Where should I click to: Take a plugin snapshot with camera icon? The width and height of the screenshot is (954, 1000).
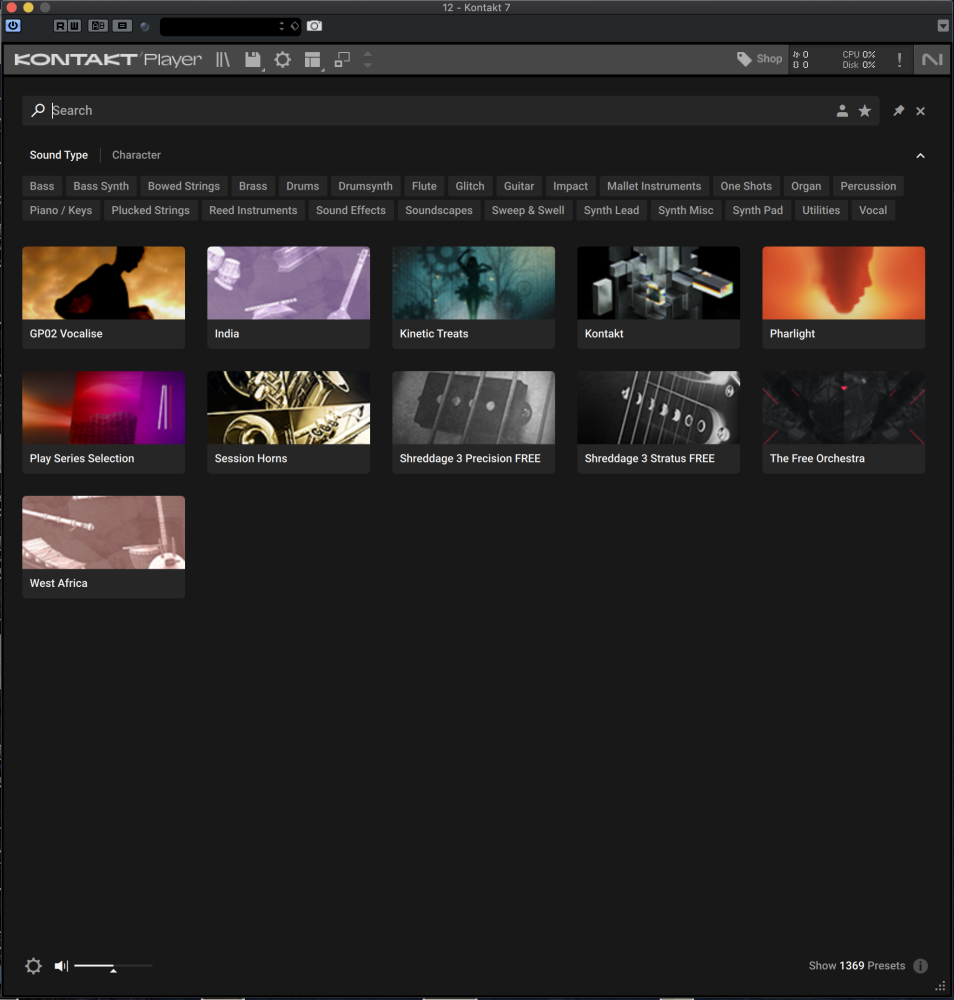coord(314,26)
